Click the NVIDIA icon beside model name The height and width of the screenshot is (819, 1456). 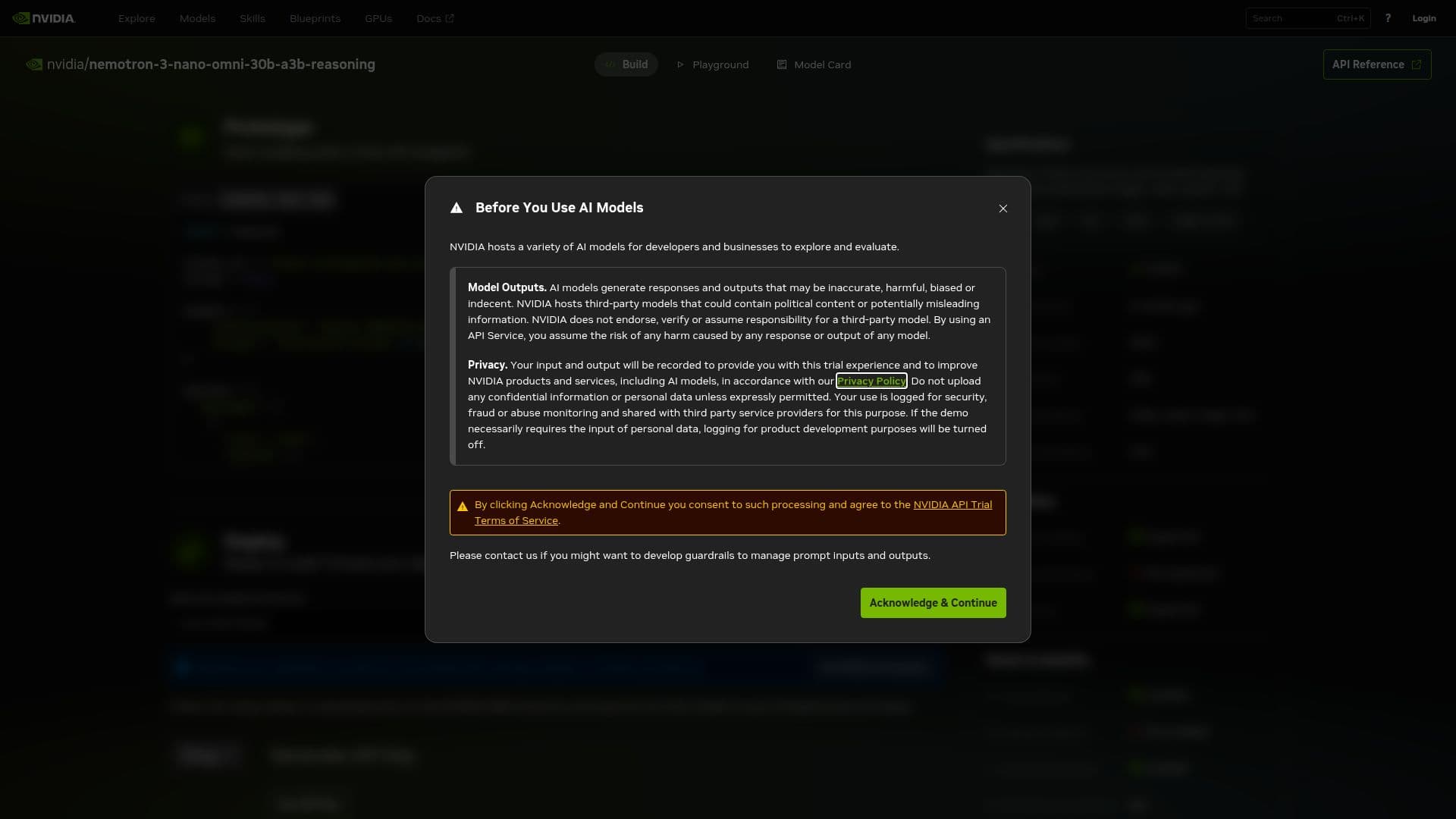click(34, 64)
